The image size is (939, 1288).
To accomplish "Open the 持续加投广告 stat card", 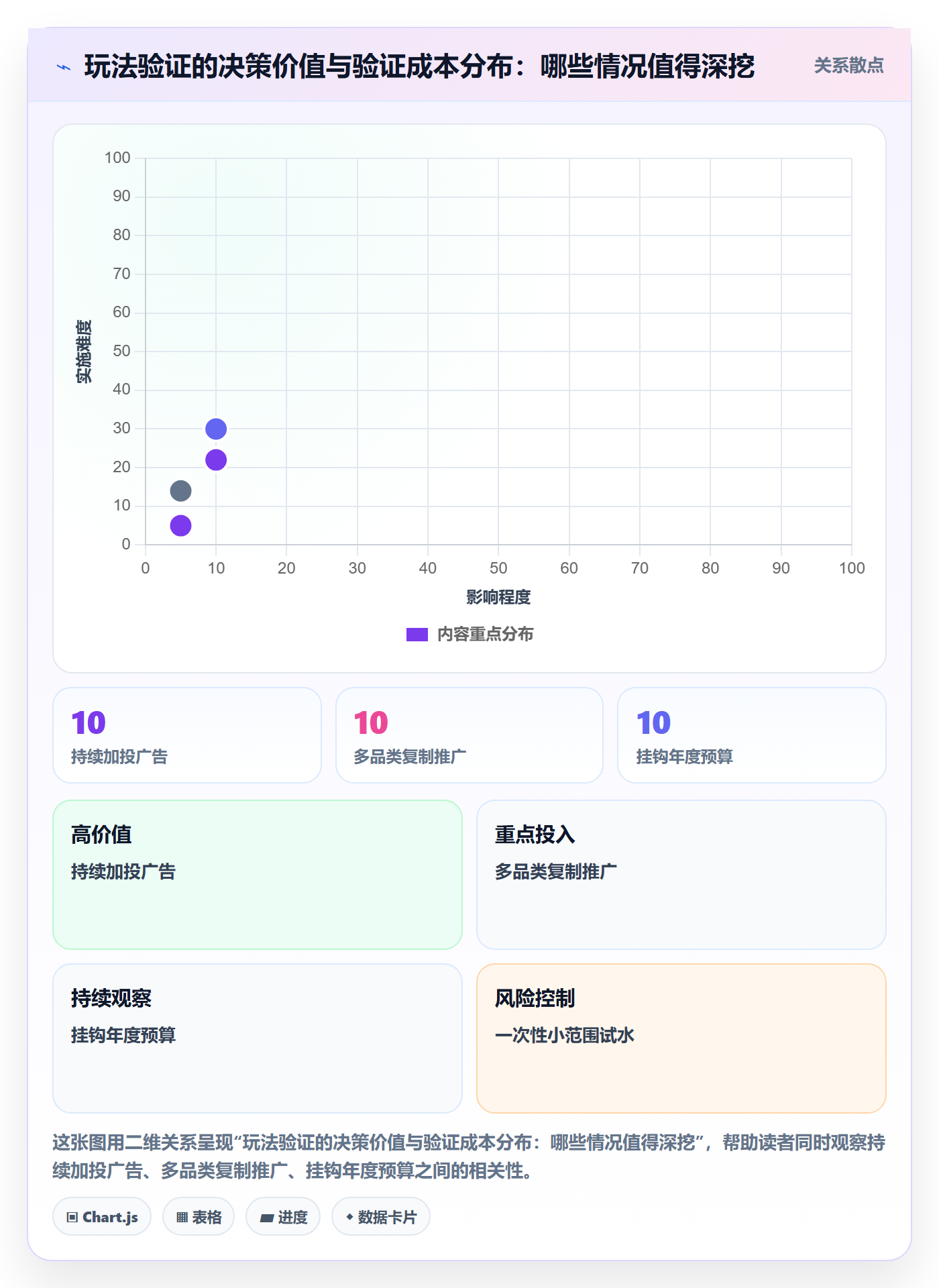I will (187, 735).
